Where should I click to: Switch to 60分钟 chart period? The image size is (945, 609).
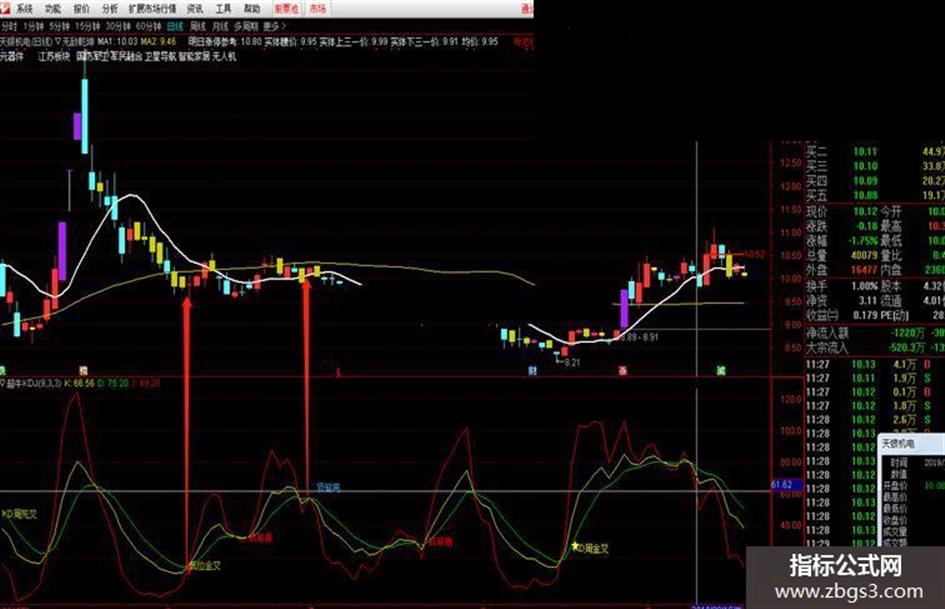pyautogui.click(x=149, y=26)
